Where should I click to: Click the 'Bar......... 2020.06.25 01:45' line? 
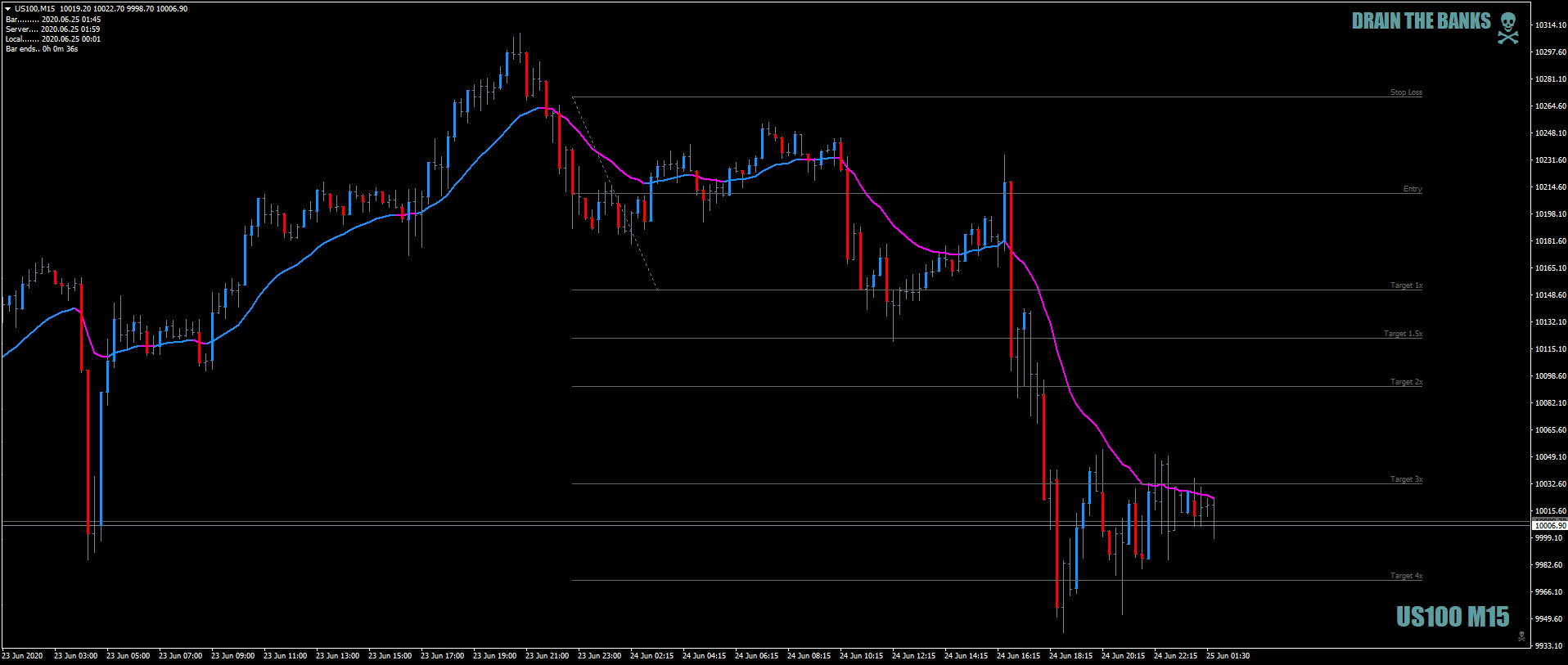pos(53,19)
